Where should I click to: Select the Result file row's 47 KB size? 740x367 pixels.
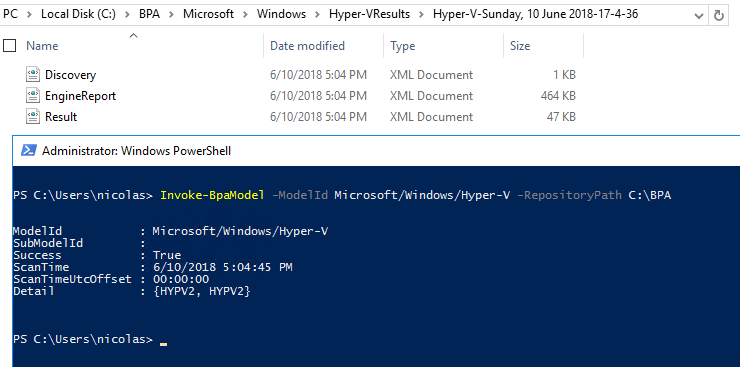click(x=561, y=117)
